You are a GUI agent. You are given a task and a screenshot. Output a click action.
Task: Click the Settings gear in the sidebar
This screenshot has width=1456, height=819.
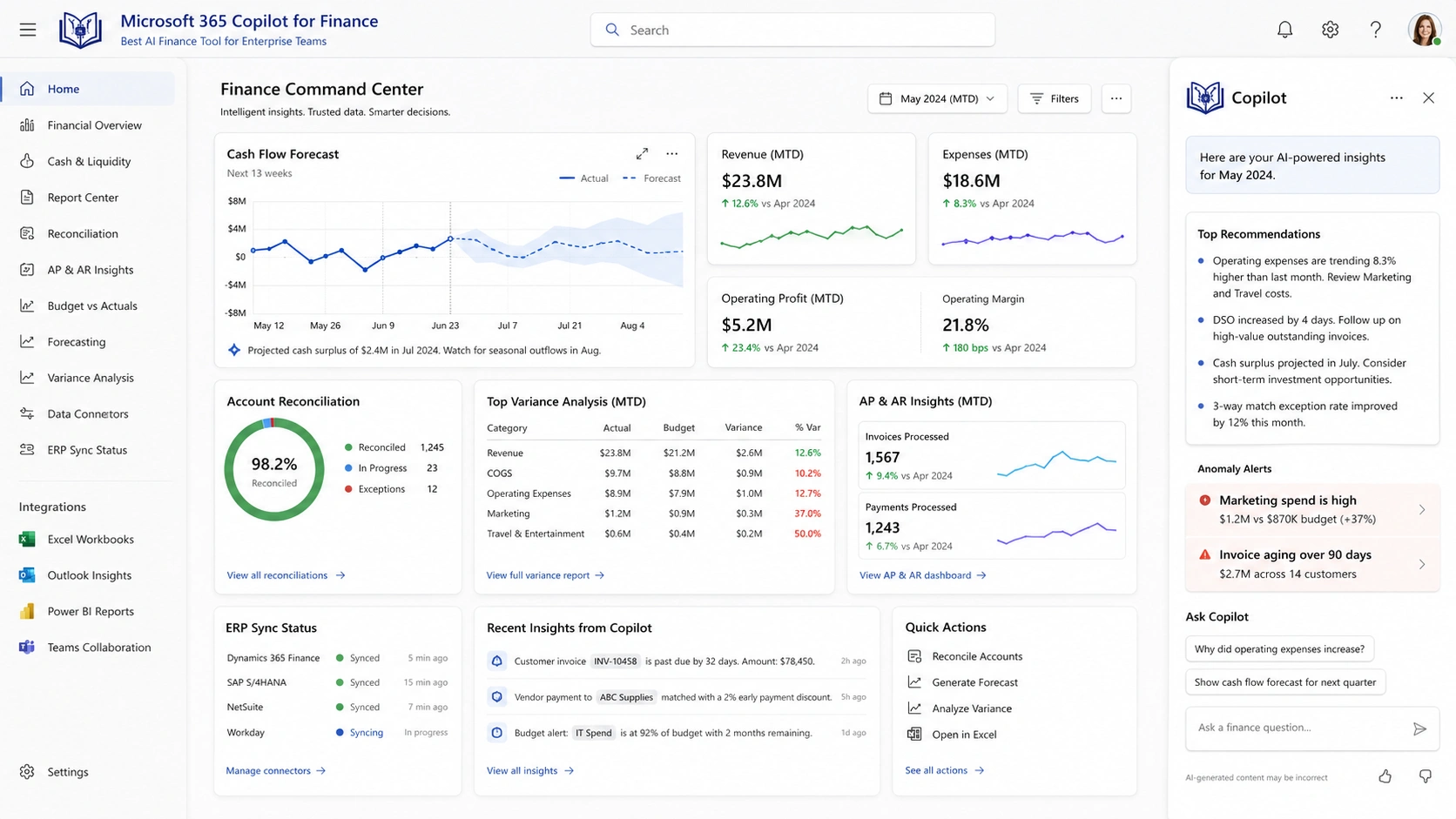point(27,772)
